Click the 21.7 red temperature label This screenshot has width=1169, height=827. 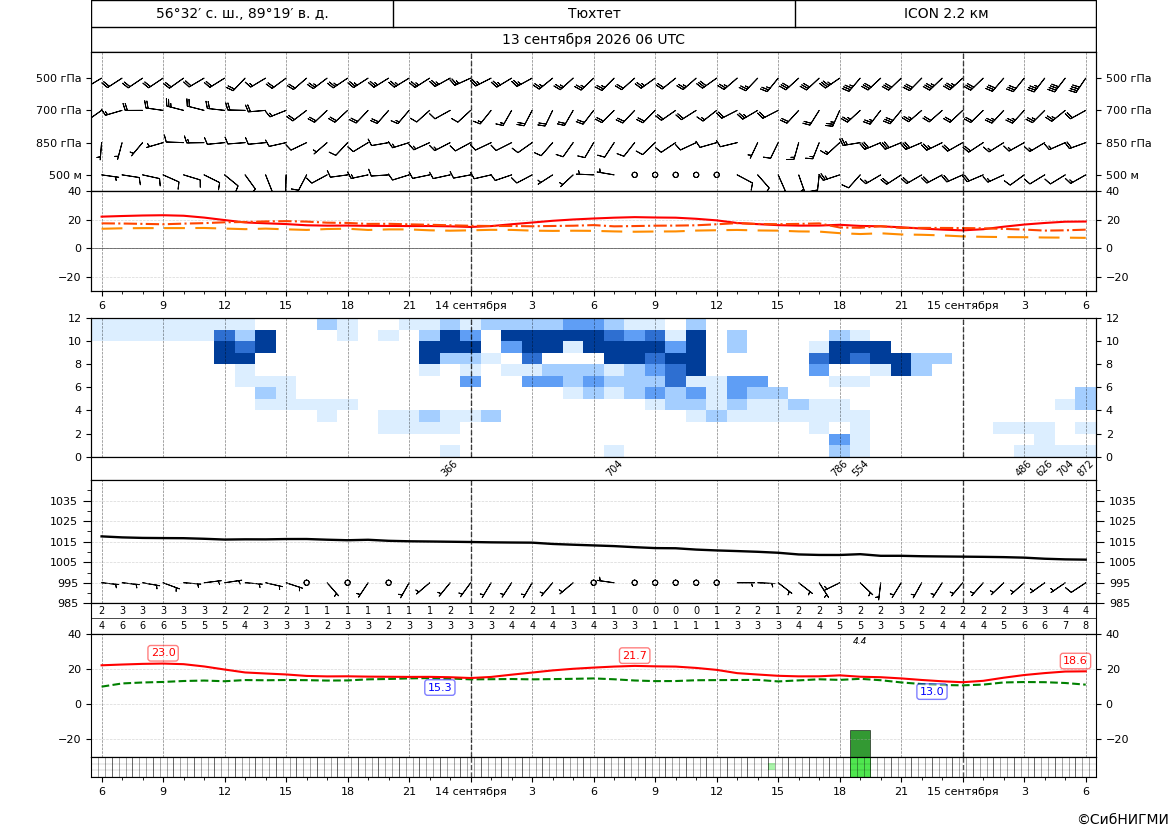click(x=634, y=655)
